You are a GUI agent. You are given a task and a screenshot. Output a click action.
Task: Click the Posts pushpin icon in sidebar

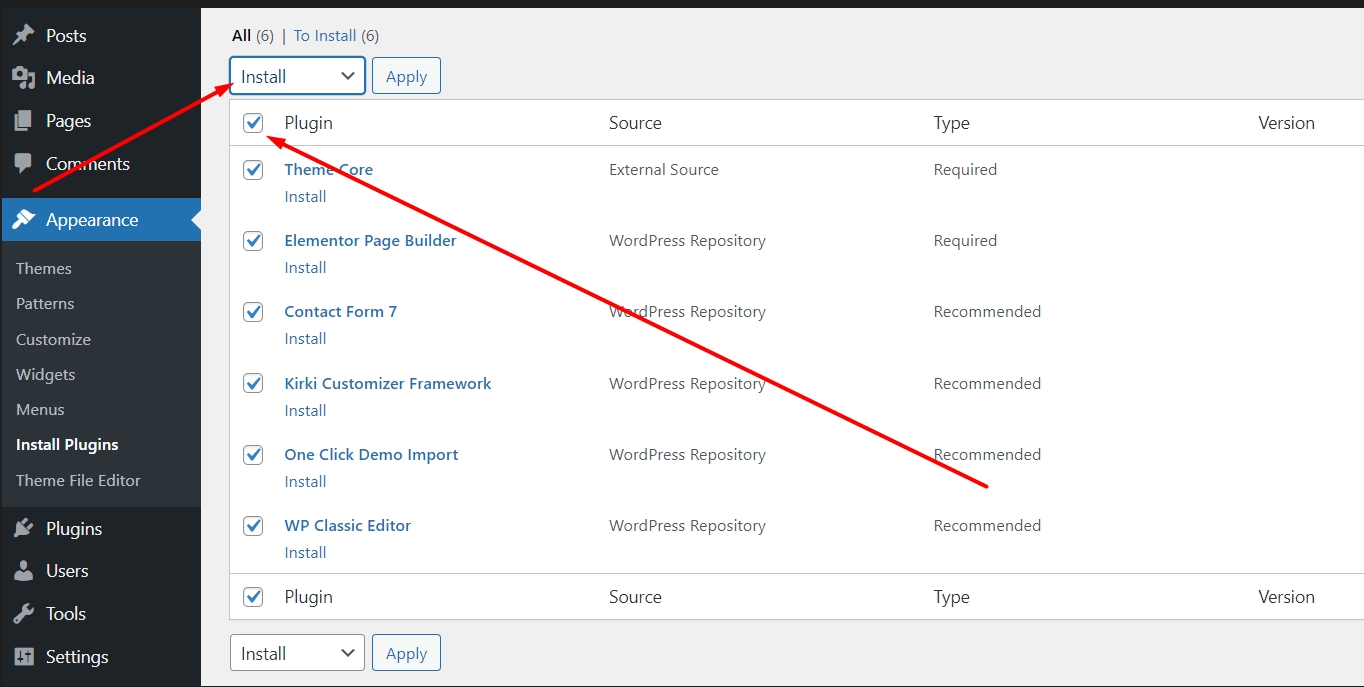tap(23, 35)
